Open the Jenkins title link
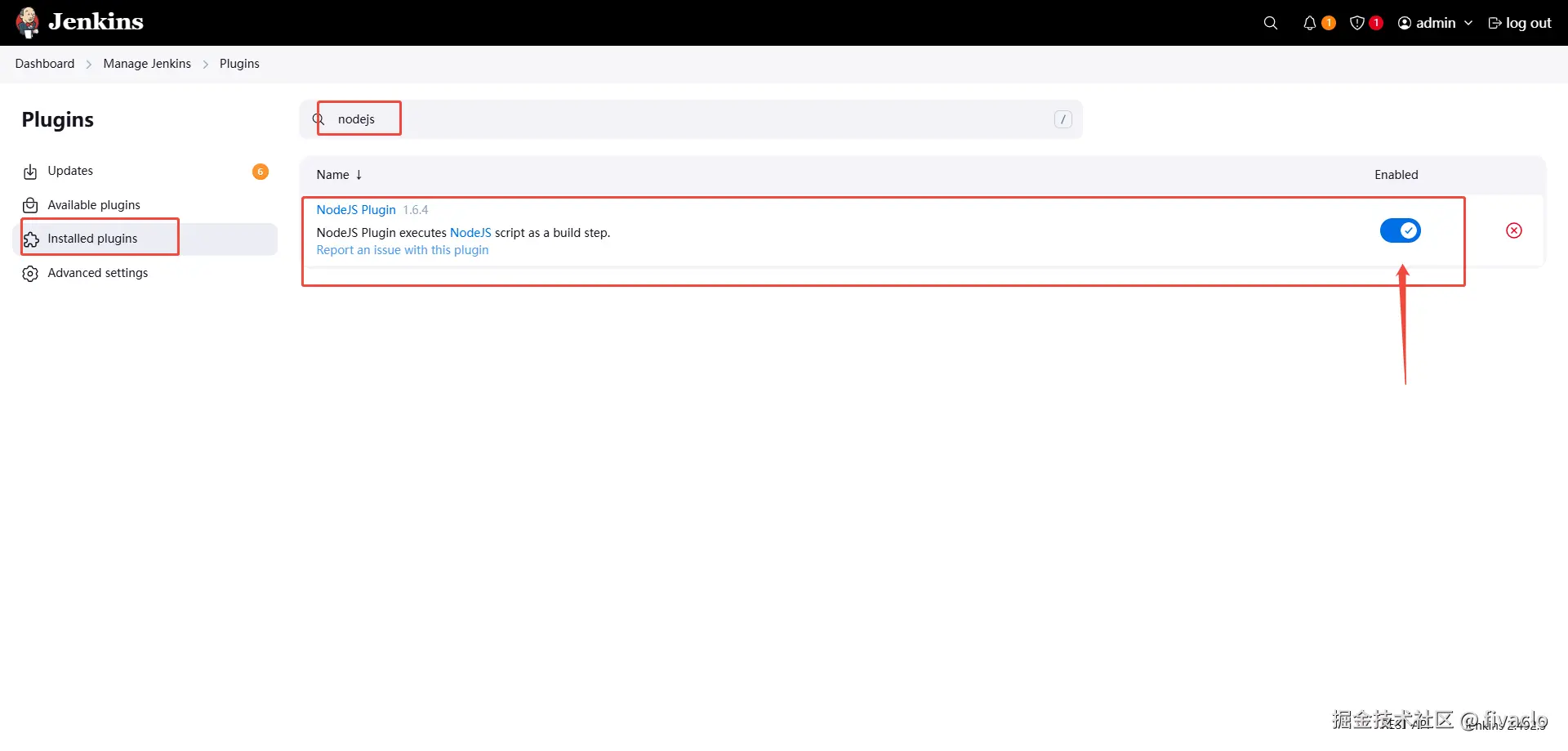Viewport: 1568px width, 751px height. (96, 22)
